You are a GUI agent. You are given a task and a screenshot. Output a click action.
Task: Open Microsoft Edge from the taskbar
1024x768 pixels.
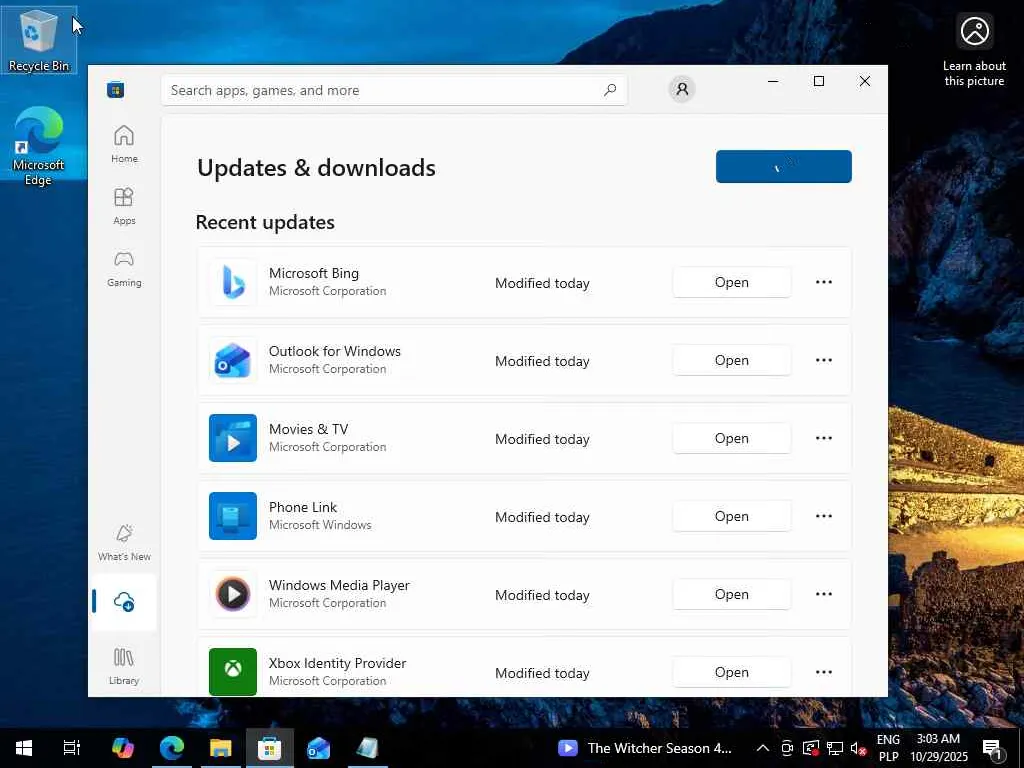pos(172,748)
